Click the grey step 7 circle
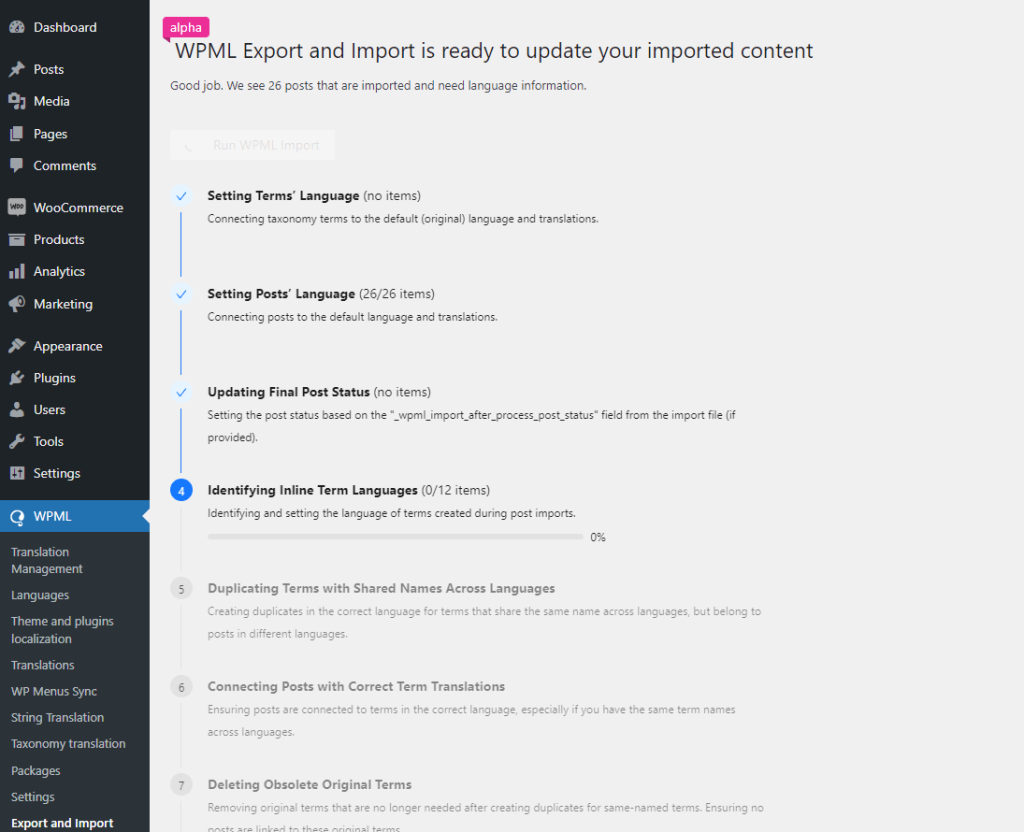The width and height of the screenshot is (1024, 832). 182,785
